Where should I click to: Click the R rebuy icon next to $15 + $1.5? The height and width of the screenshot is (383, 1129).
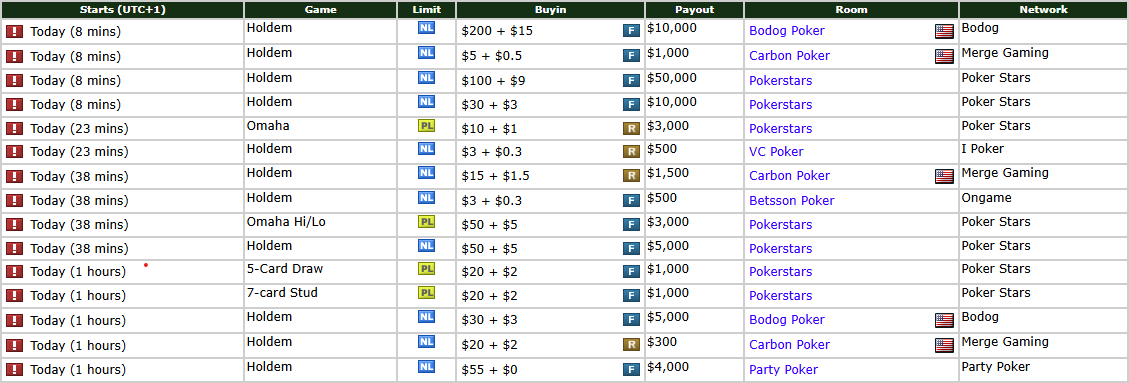click(631, 176)
